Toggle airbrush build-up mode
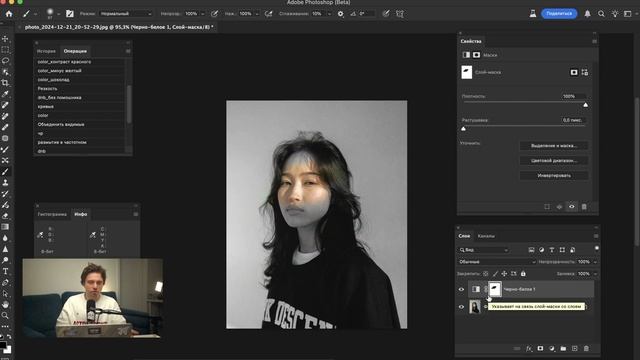 pos(269,13)
